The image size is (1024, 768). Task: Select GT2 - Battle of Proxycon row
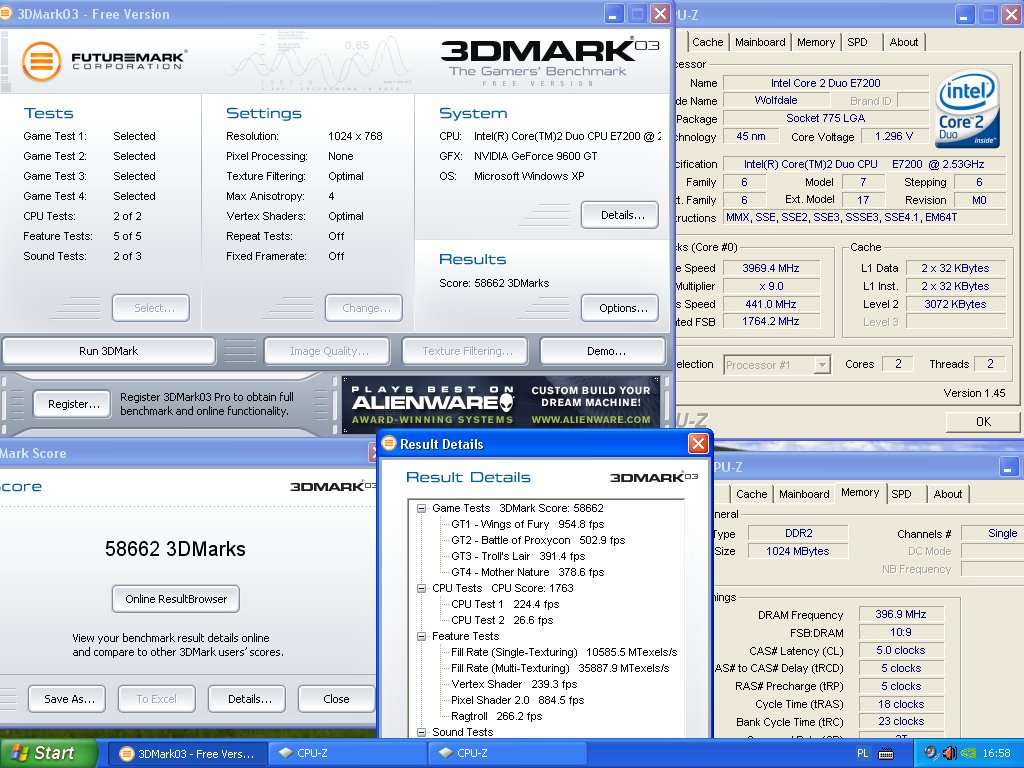click(537, 540)
